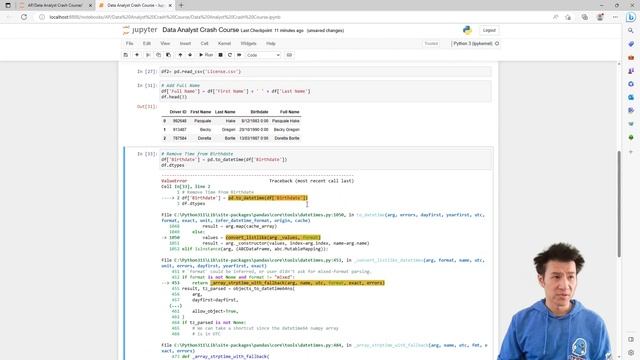Open the sidebar shopping tag icon
The height and width of the screenshot is (360, 640).
point(631,44)
